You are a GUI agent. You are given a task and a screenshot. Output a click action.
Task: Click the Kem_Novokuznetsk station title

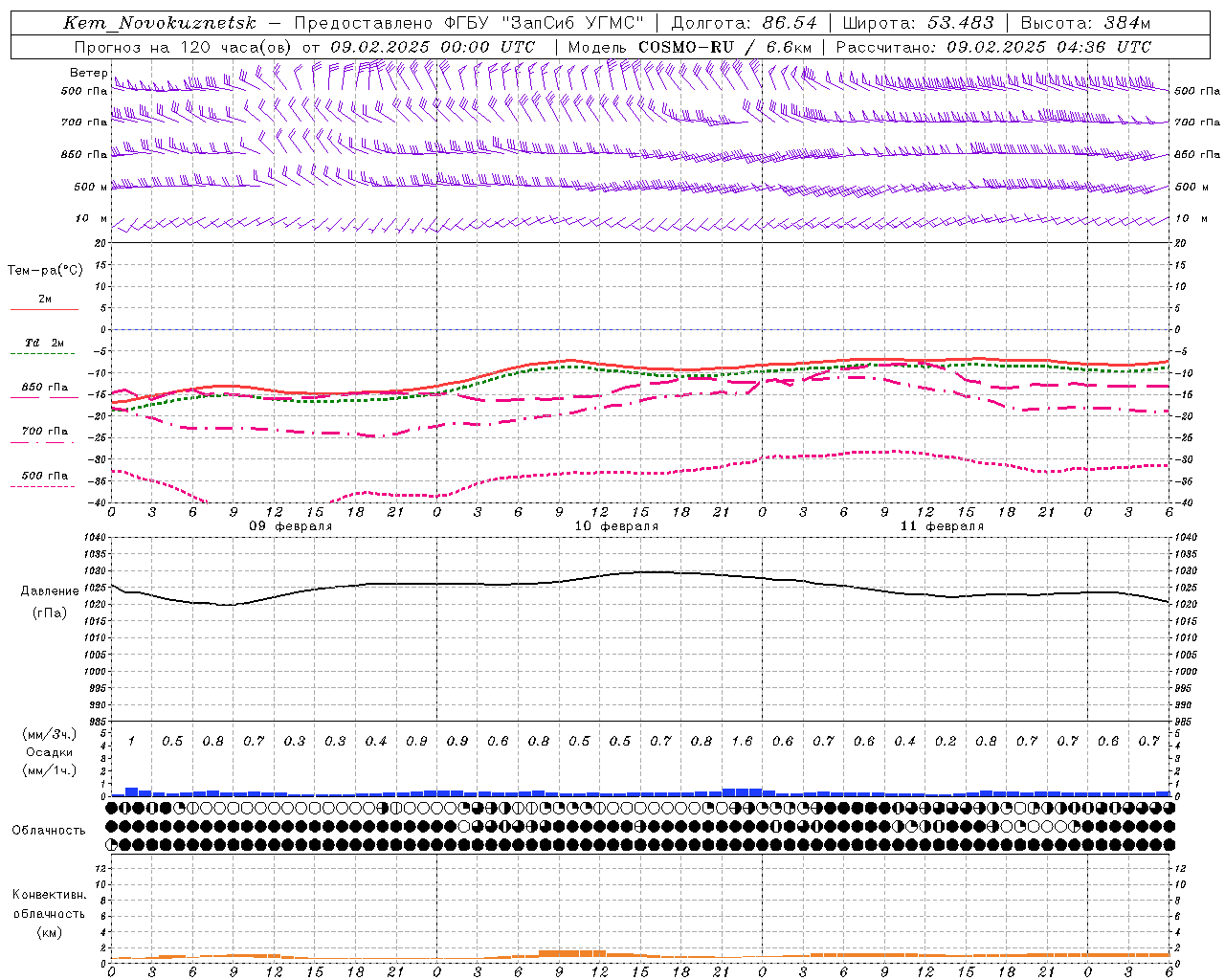[160, 23]
